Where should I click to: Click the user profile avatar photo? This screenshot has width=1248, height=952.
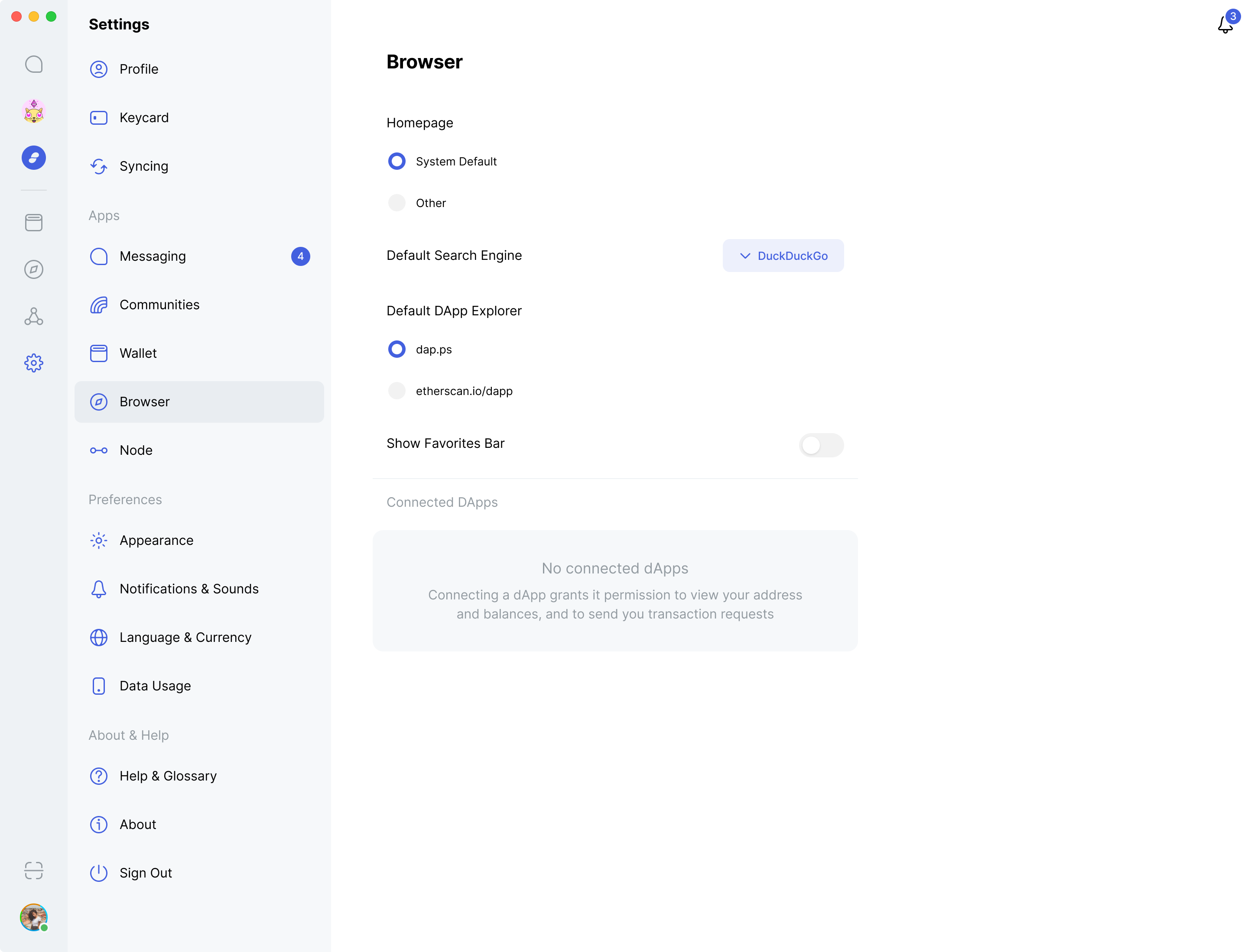click(x=34, y=917)
